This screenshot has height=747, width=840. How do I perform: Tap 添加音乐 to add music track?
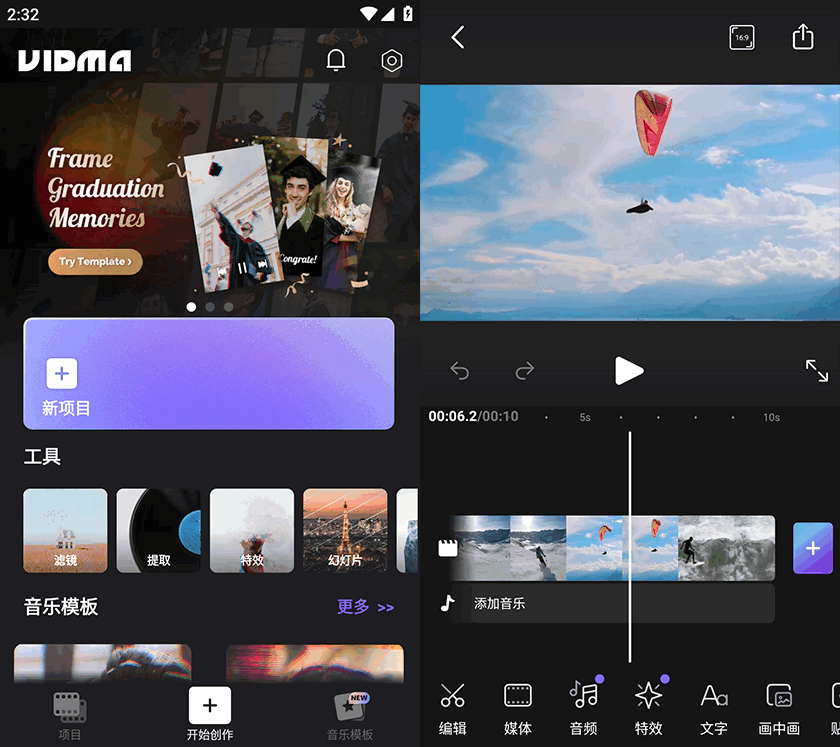[x=500, y=604]
